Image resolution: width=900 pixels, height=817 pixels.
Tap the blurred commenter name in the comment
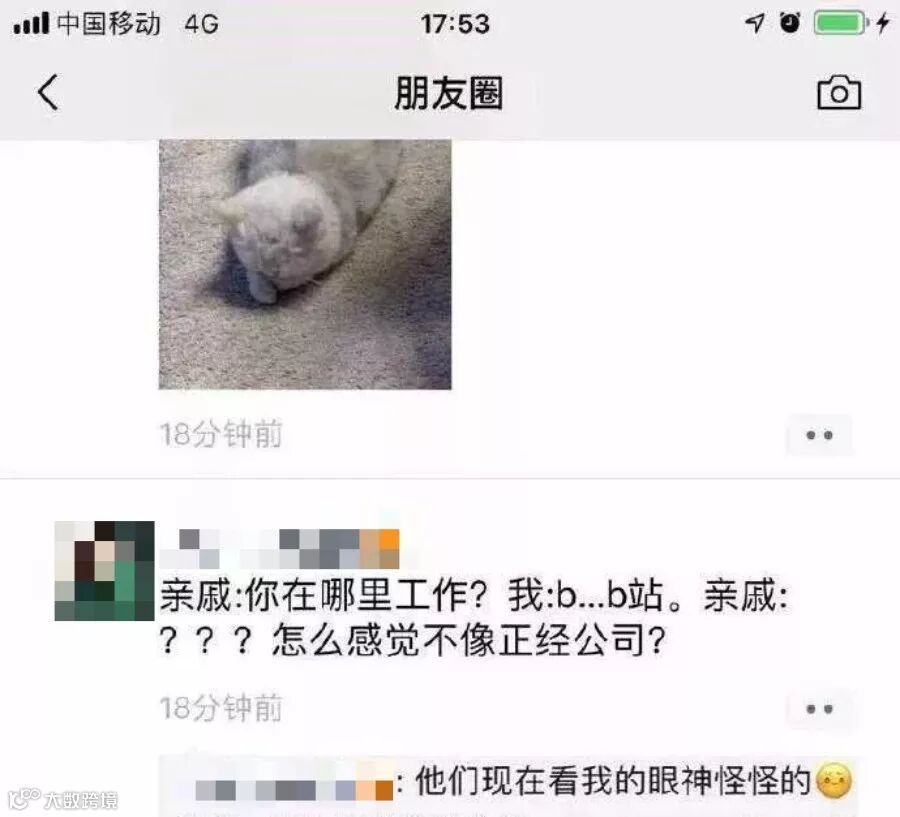coord(294,789)
